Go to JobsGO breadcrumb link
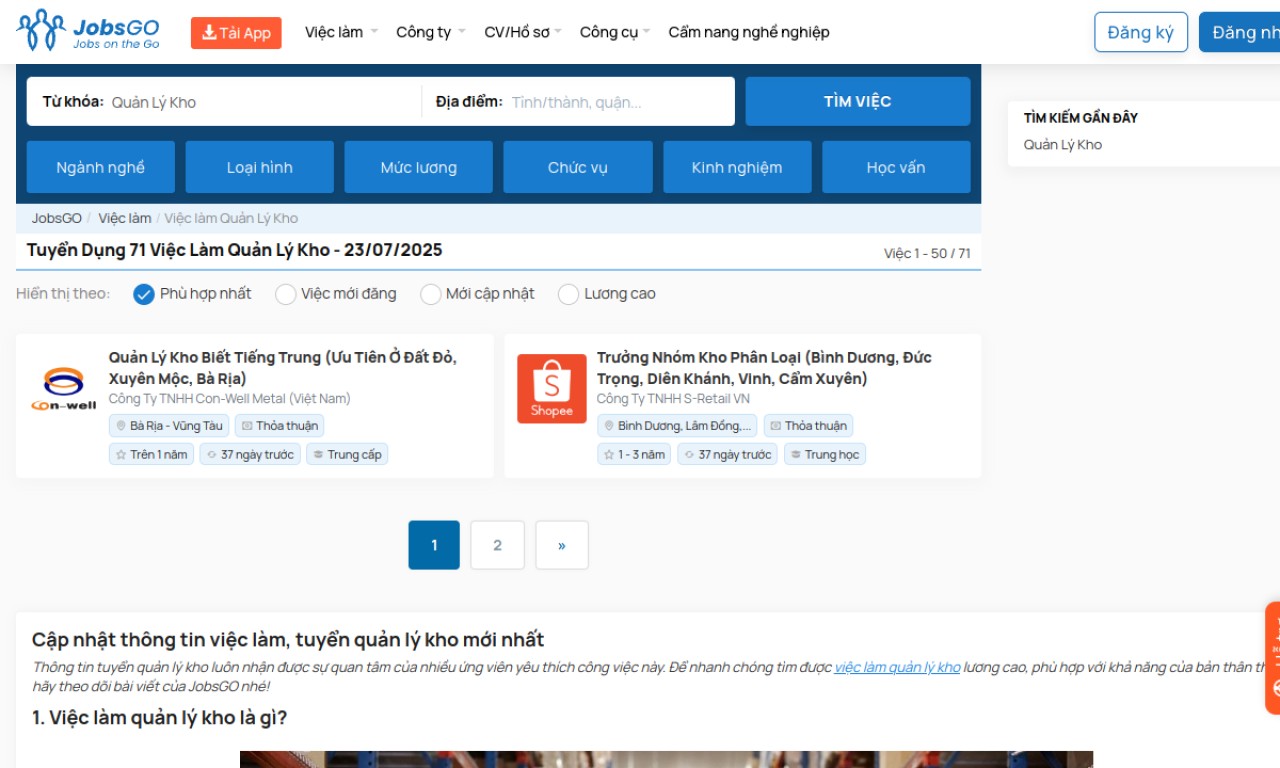 click(57, 218)
